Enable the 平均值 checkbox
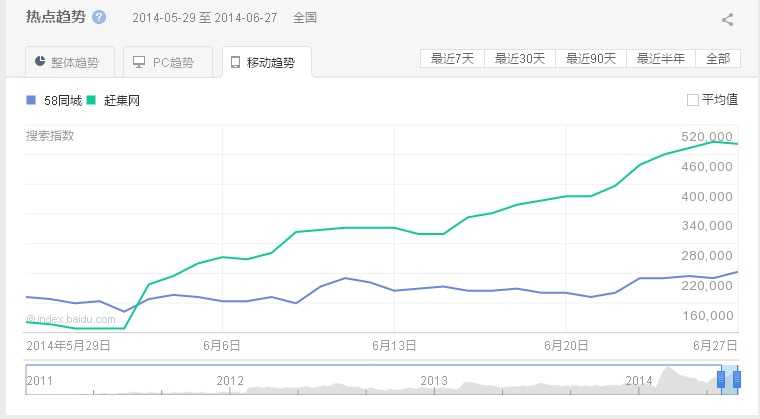 pos(692,100)
